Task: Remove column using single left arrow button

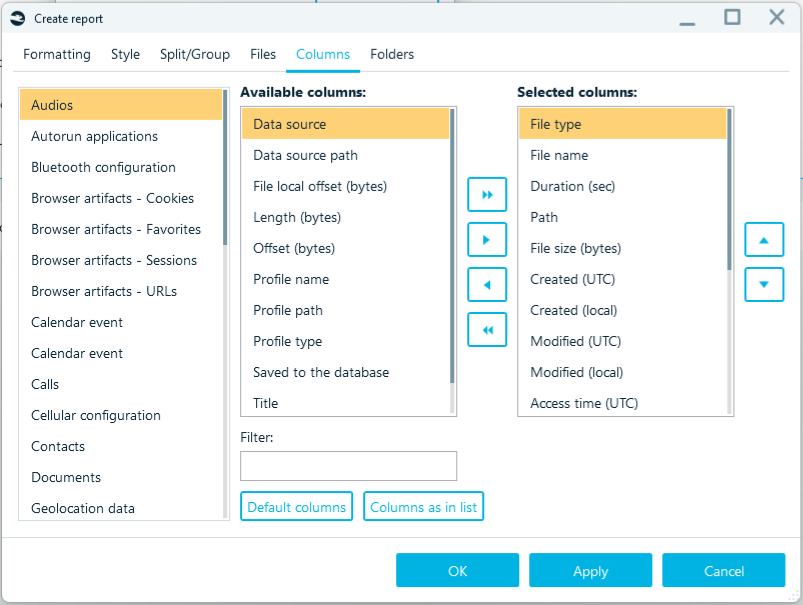Action: tap(487, 284)
